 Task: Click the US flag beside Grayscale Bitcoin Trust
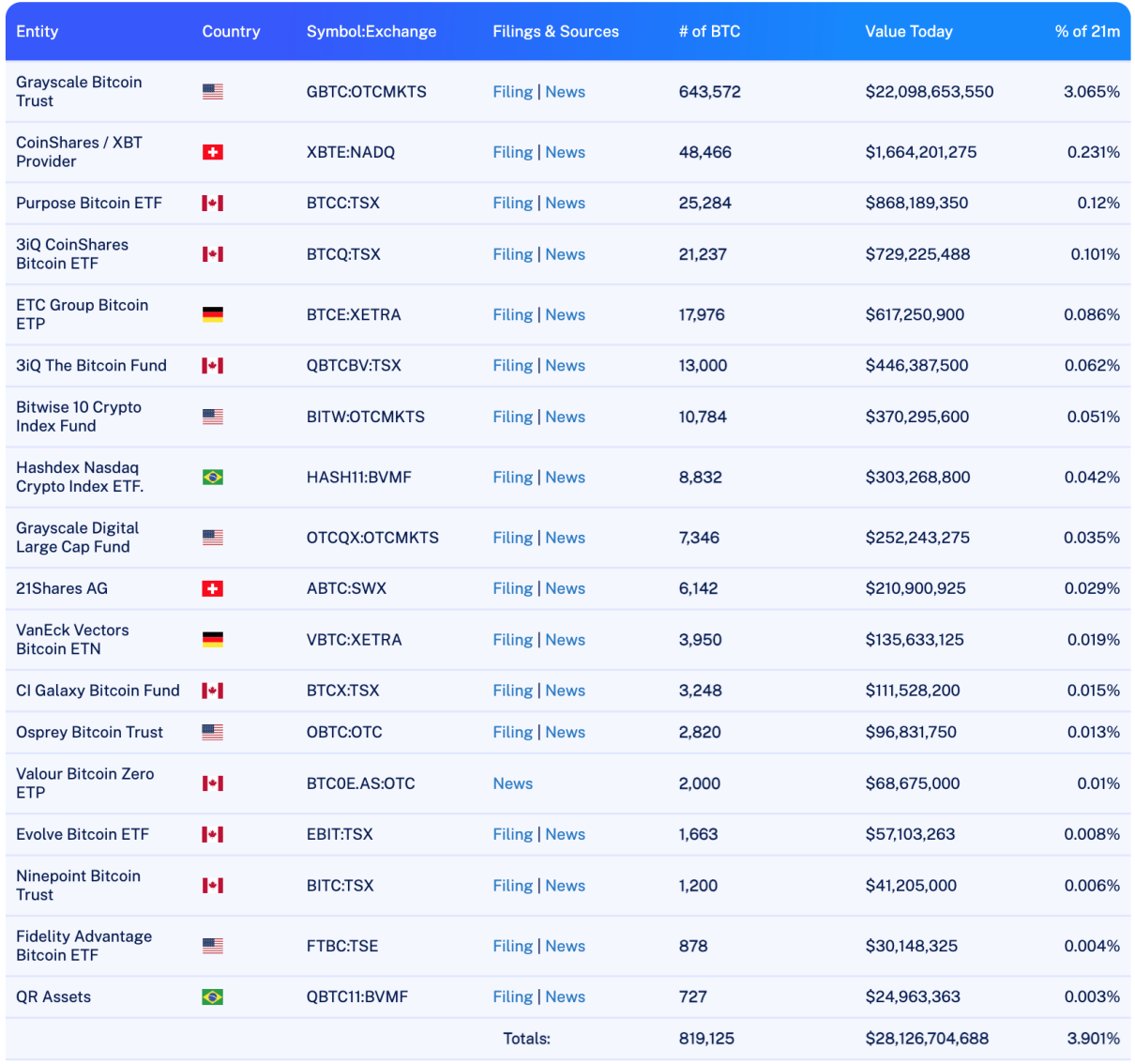click(x=213, y=92)
